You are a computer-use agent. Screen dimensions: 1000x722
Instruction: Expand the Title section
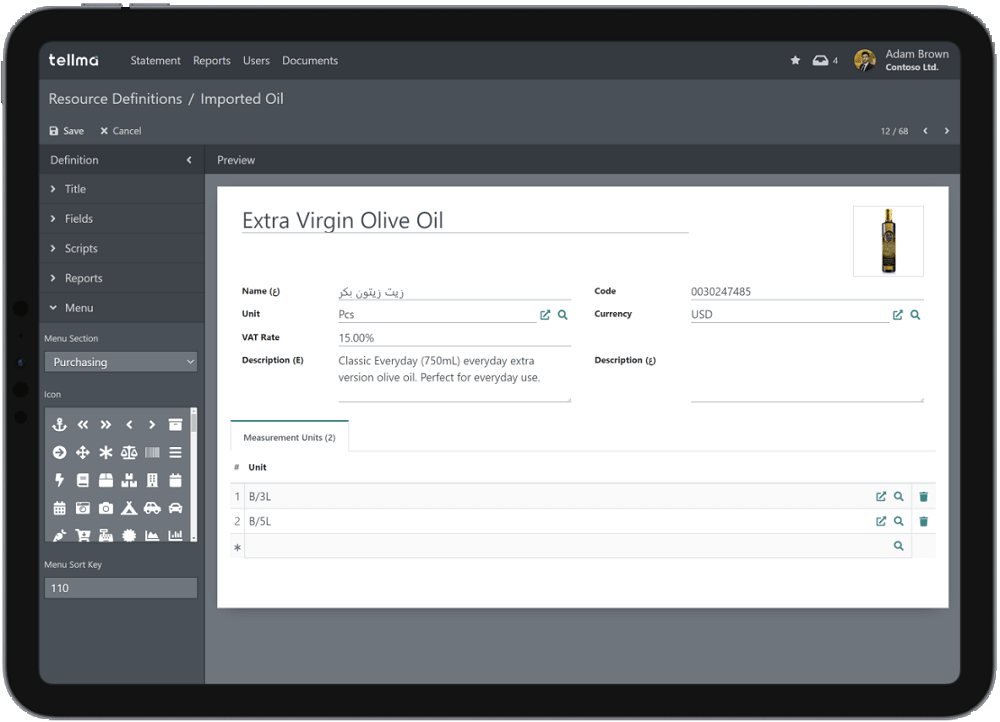[x=122, y=189]
